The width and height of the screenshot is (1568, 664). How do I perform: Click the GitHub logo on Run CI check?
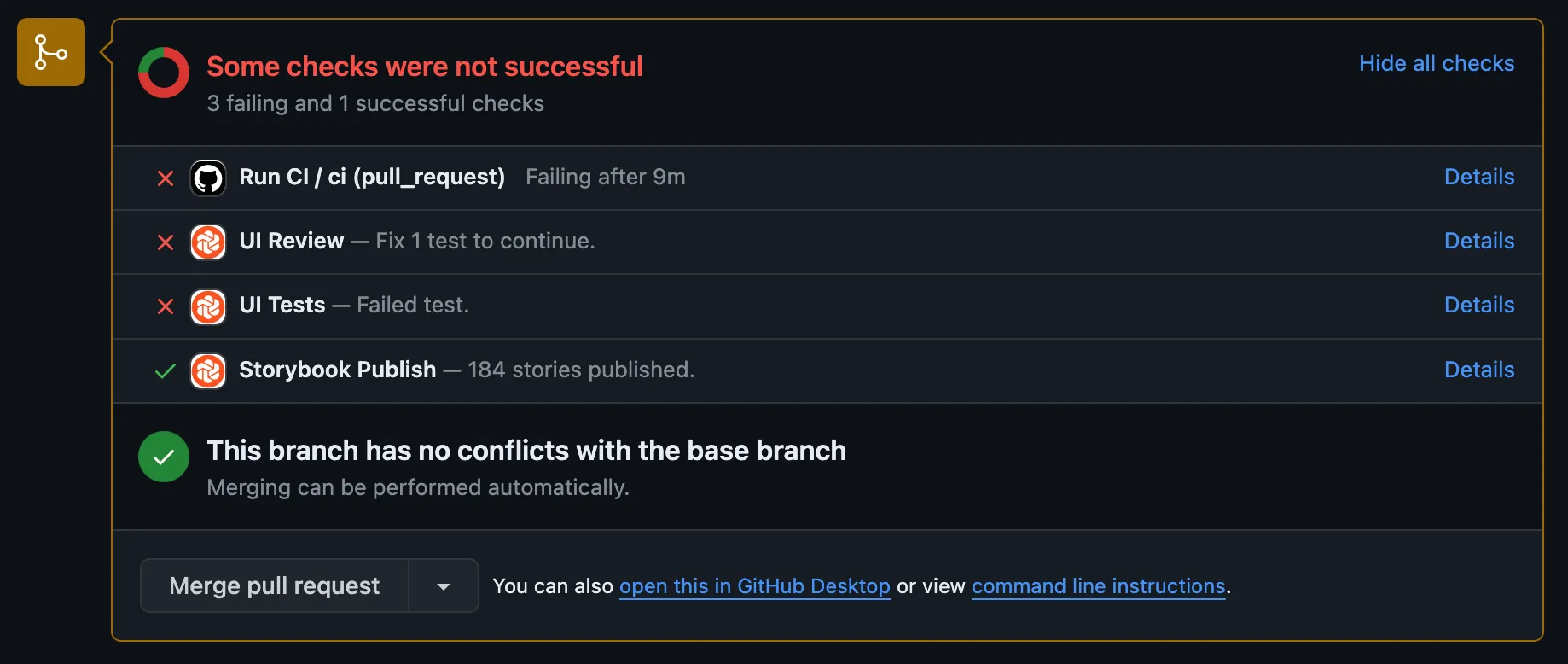(x=208, y=178)
